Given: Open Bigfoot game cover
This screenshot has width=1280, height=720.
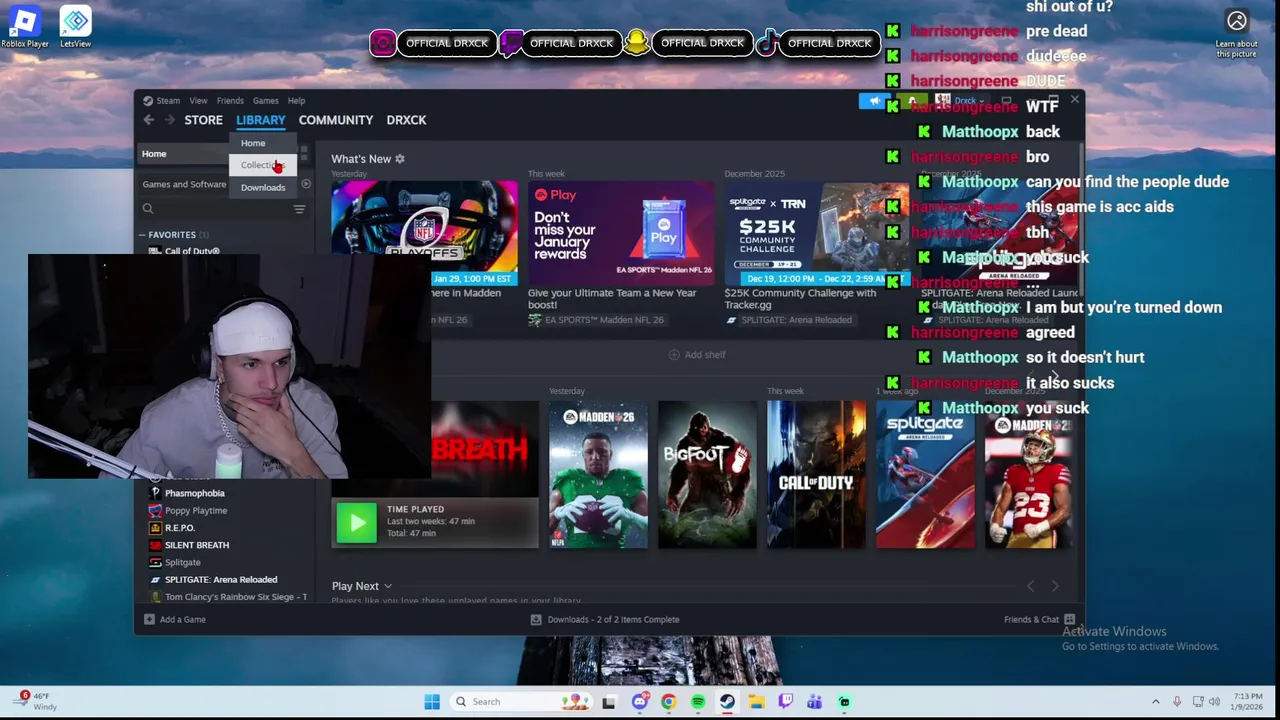Looking at the screenshot, I should click(x=707, y=475).
